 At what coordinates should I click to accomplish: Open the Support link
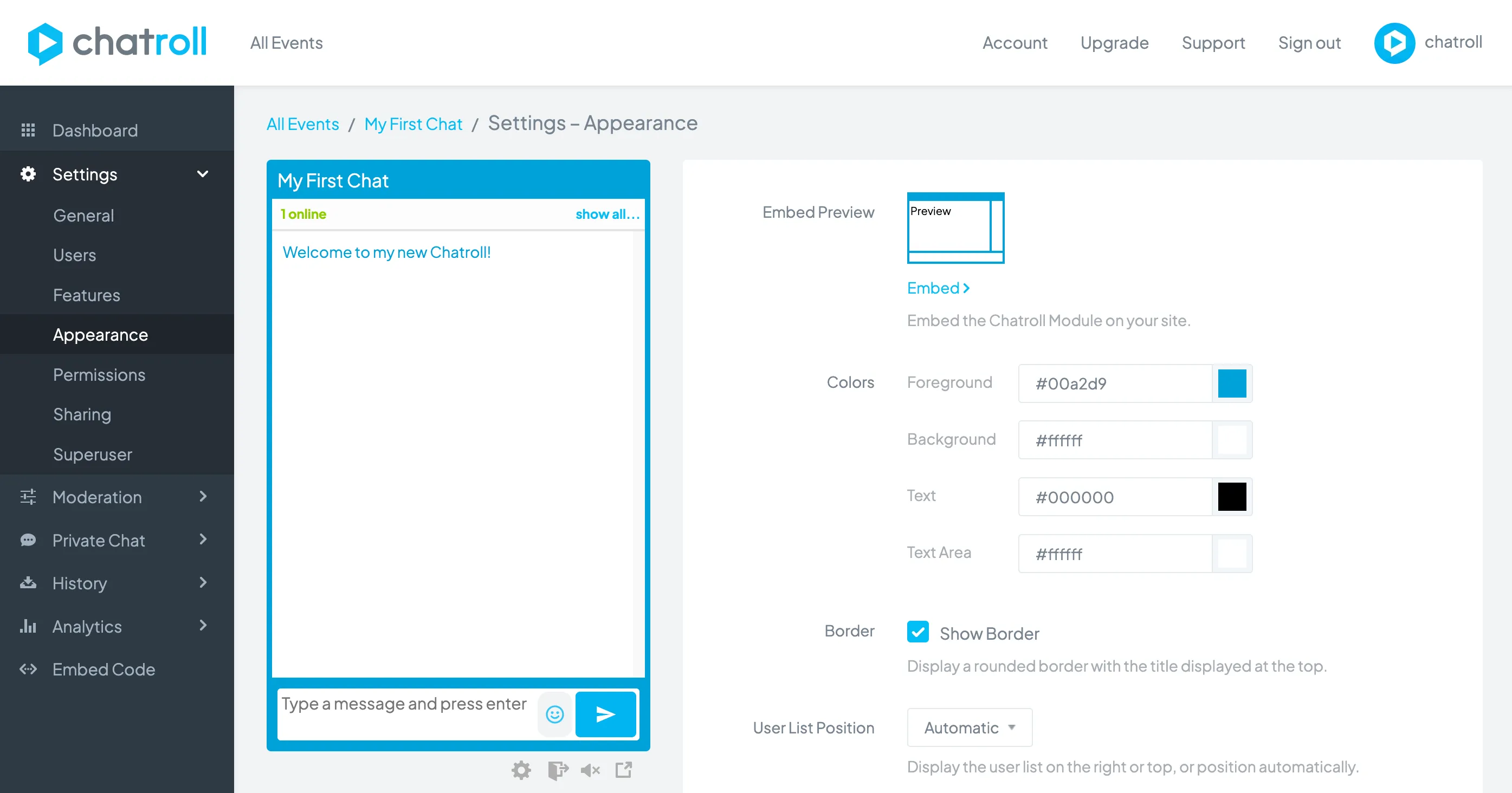tap(1213, 43)
